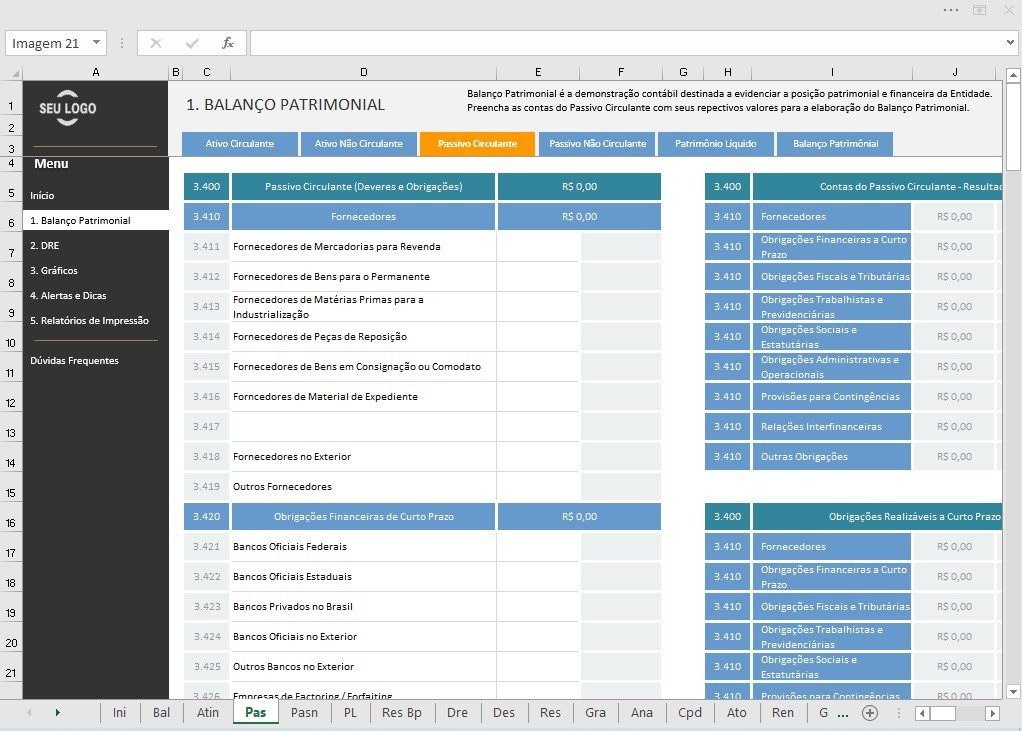Click 'Outros Fornecedores' row text
The height and width of the screenshot is (731, 1022).
(282, 487)
